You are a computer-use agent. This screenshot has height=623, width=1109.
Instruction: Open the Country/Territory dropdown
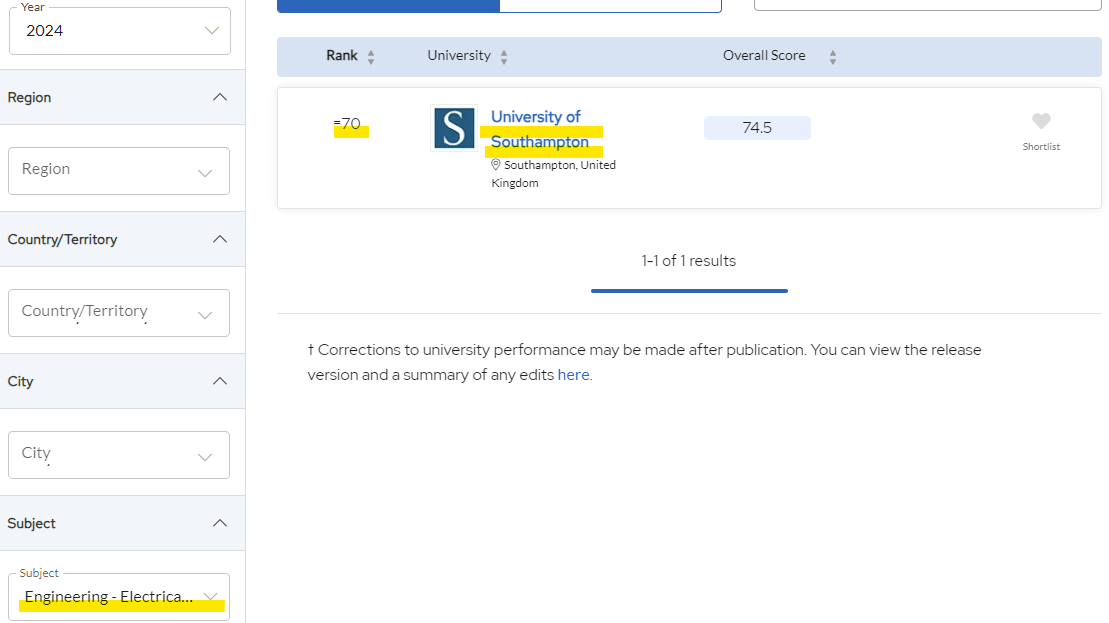tap(119, 313)
